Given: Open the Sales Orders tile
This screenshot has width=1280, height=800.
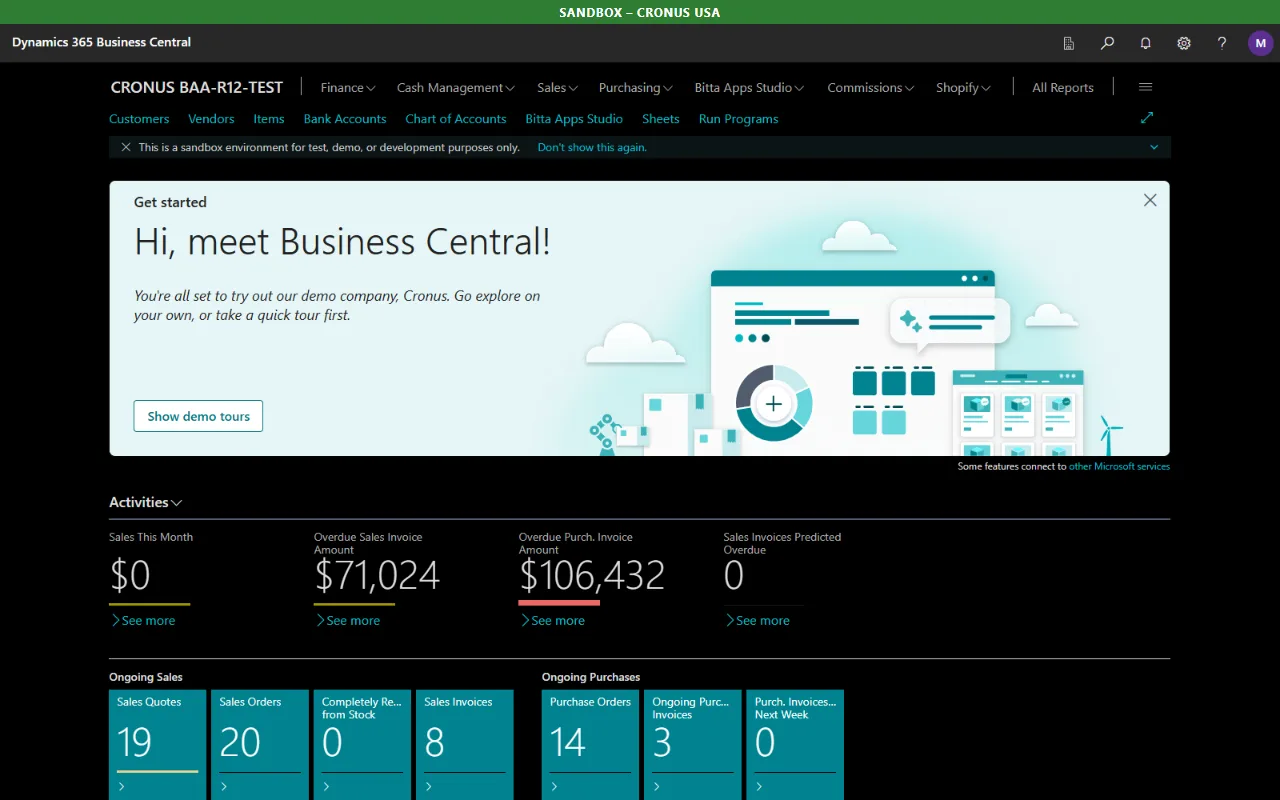Looking at the screenshot, I should pos(260,745).
